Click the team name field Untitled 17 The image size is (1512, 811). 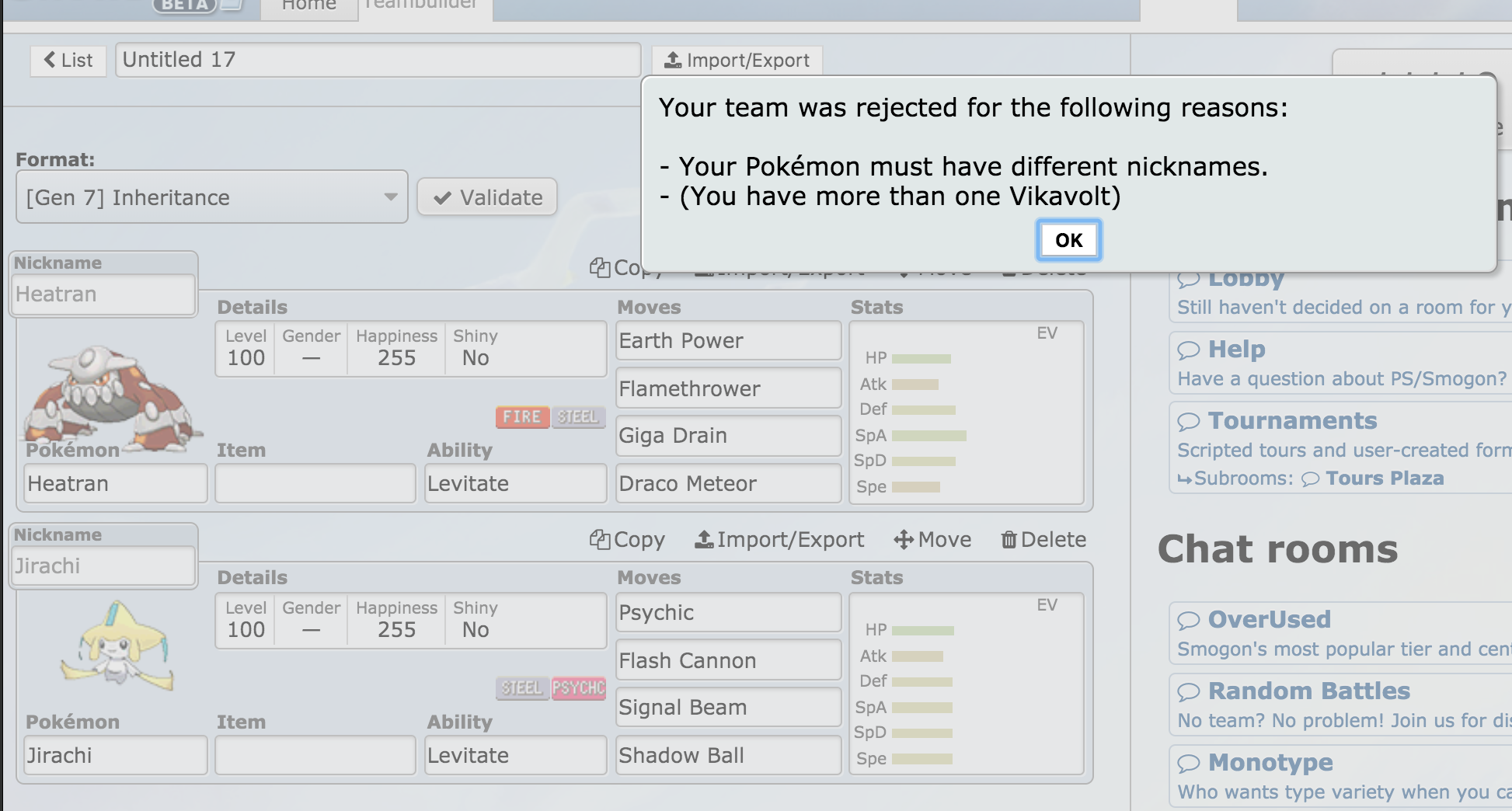pos(378,60)
